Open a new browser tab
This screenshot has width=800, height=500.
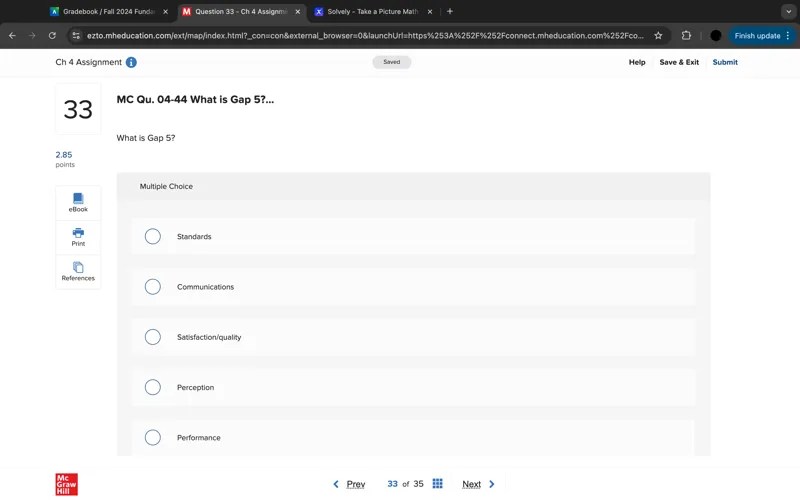(449, 11)
